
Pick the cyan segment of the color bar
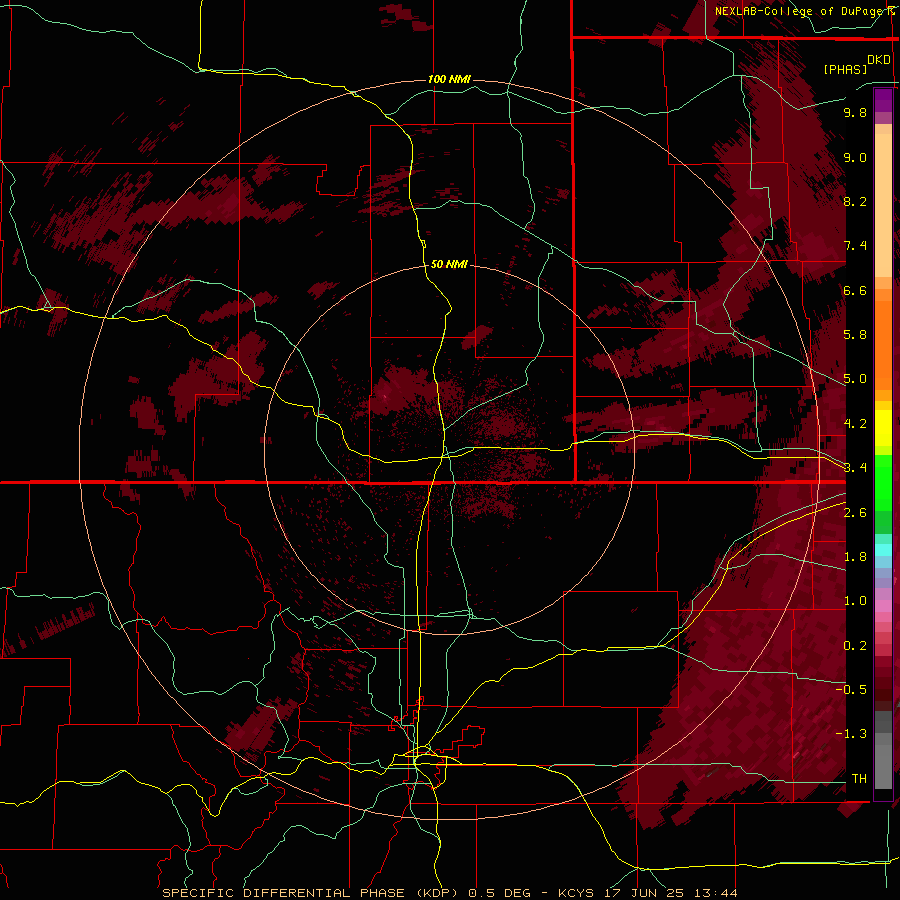coord(883,549)
